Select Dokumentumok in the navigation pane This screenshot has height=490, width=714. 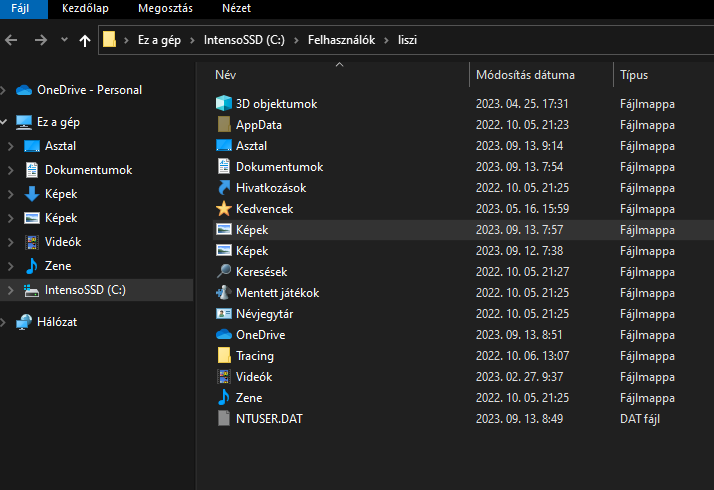pos(88,170)
